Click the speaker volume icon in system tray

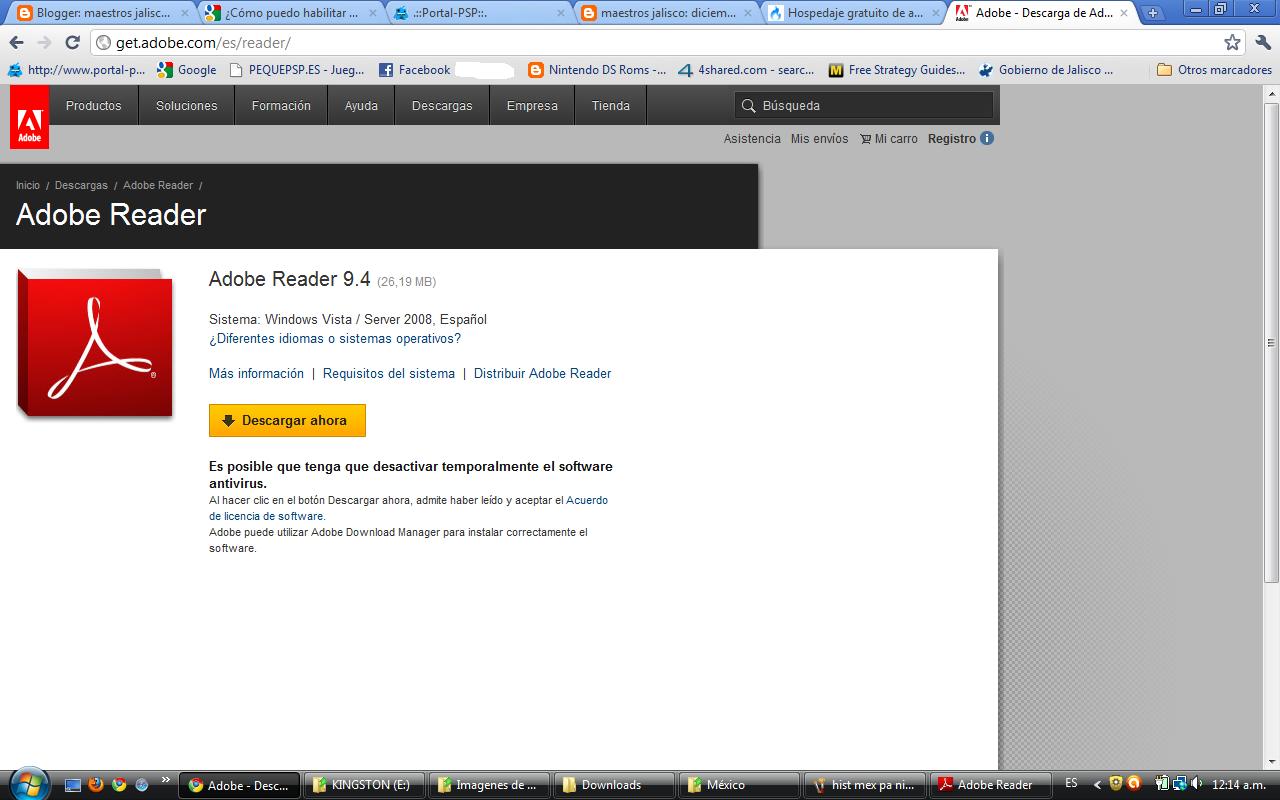tap(1197, 785)
